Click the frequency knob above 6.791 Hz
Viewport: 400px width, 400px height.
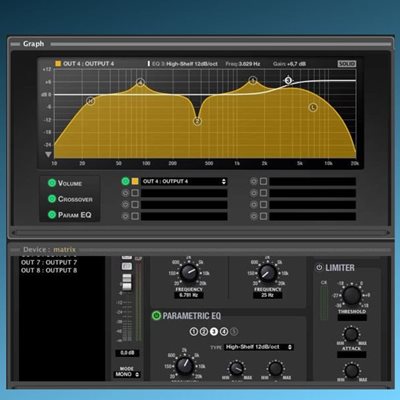(189, 273)
